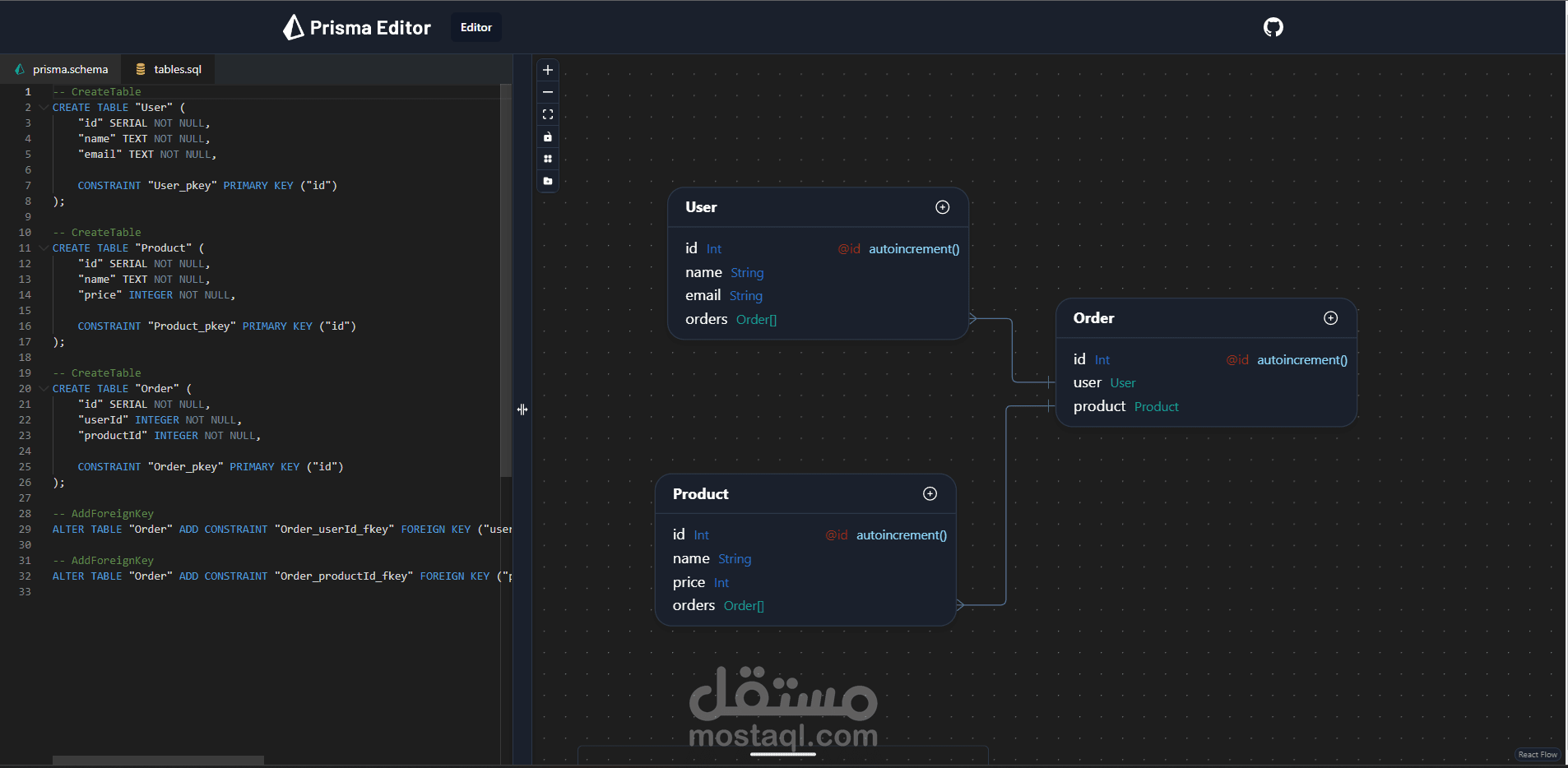
Task: Click the "Order_pkey" constraint line
Action: pyautogui.click(x=211, y=467)
